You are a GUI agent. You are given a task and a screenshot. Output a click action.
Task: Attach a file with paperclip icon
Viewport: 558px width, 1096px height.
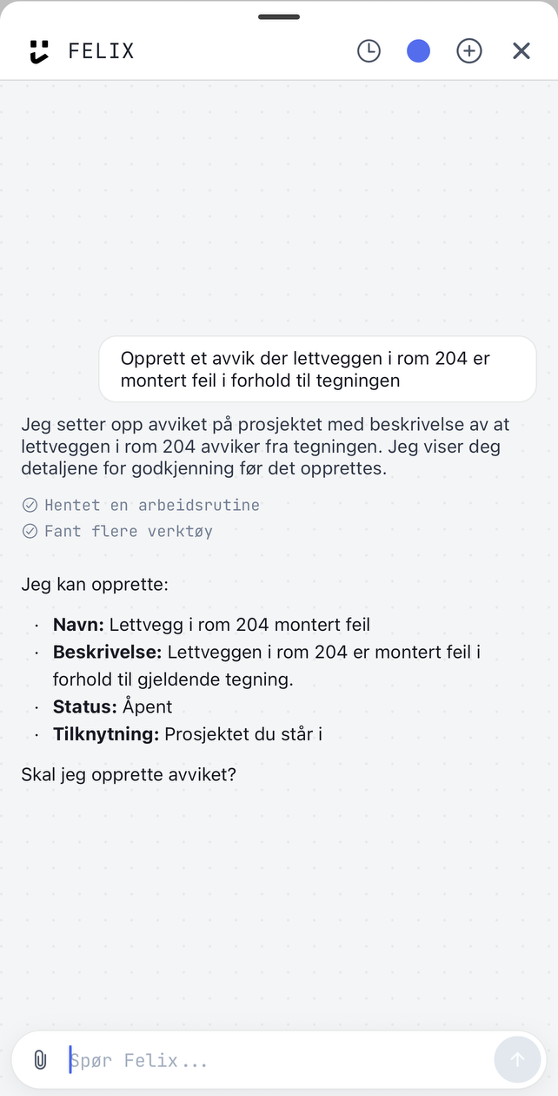(41, 1060)
